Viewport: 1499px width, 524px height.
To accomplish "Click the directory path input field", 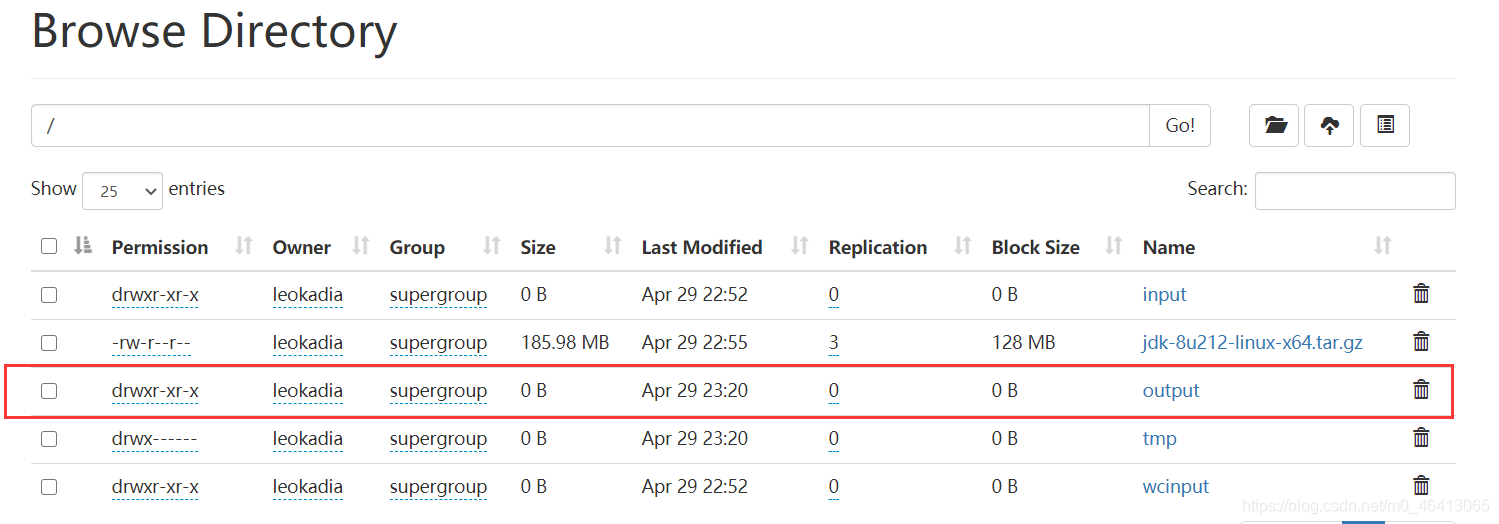I will (x=590, y=126).
